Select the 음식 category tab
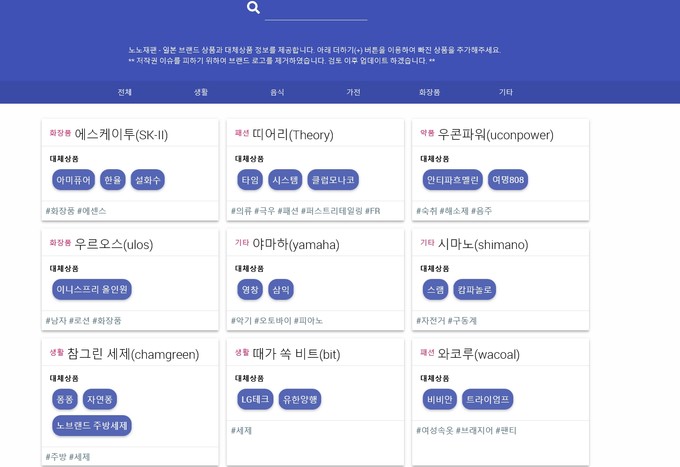This screenshot has height=467, width=680. (x=277, y=92)
